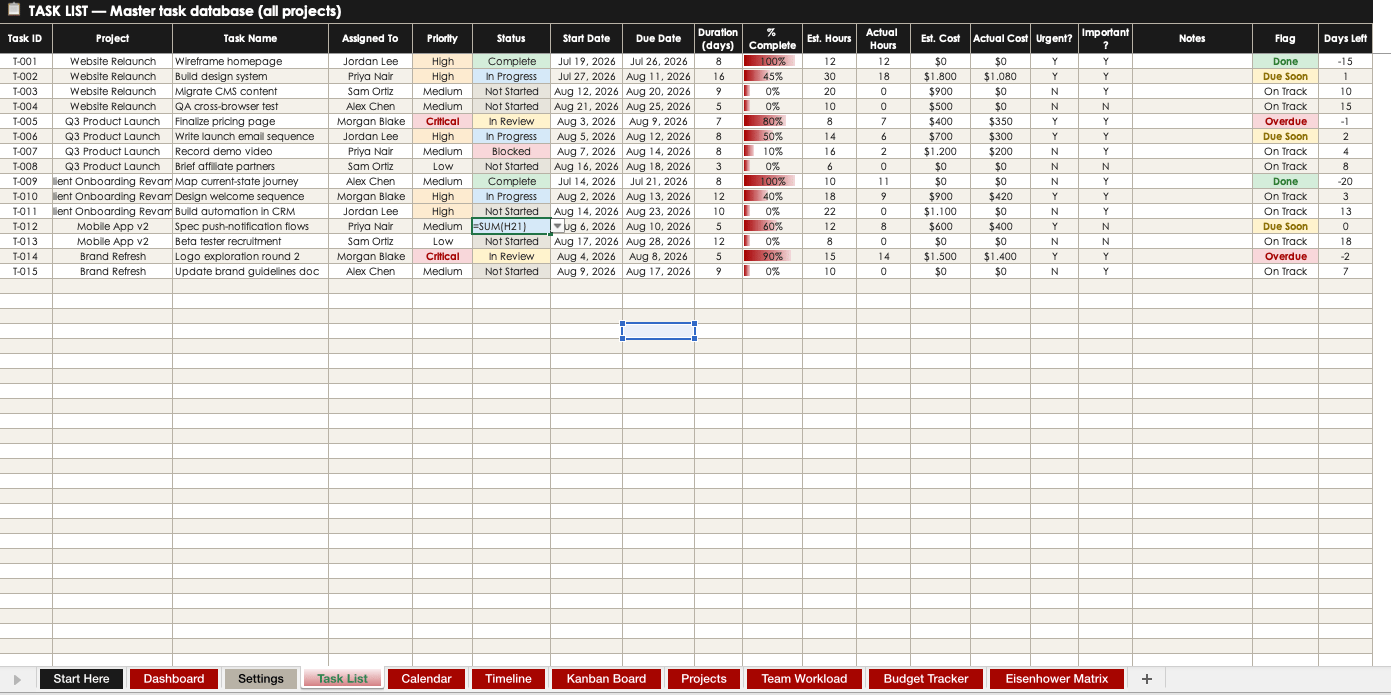Click the Notes column header
1391x695 pixels.
[x=1192, y=38]
